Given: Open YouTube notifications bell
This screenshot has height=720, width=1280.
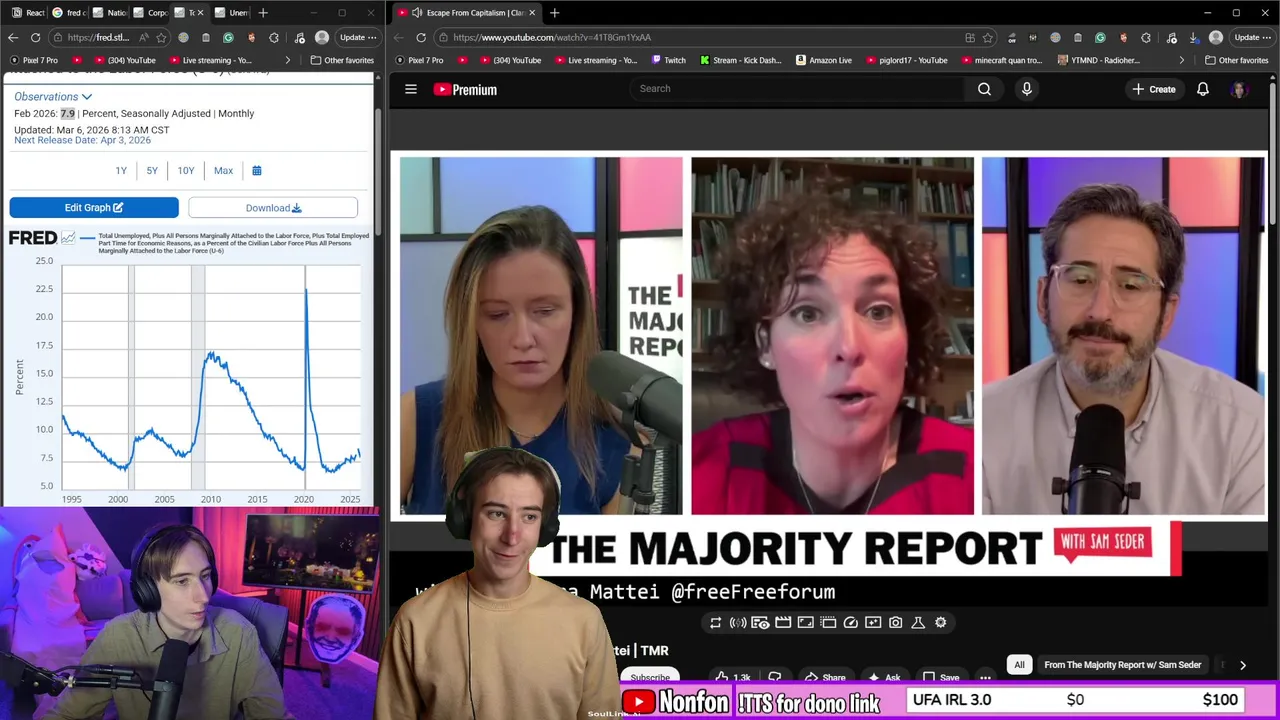Looking at the screenshot, I should coord(1203,89).
